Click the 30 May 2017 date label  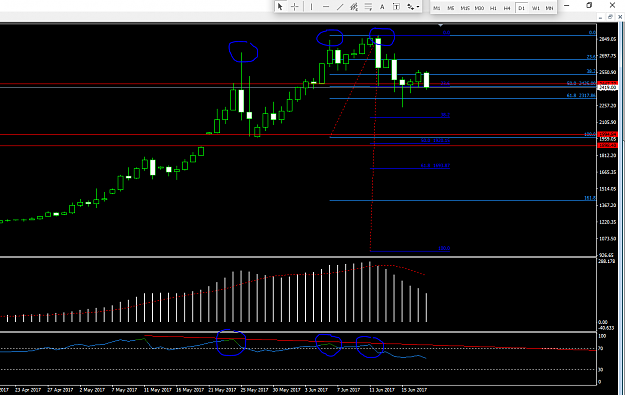pos(286,390)
